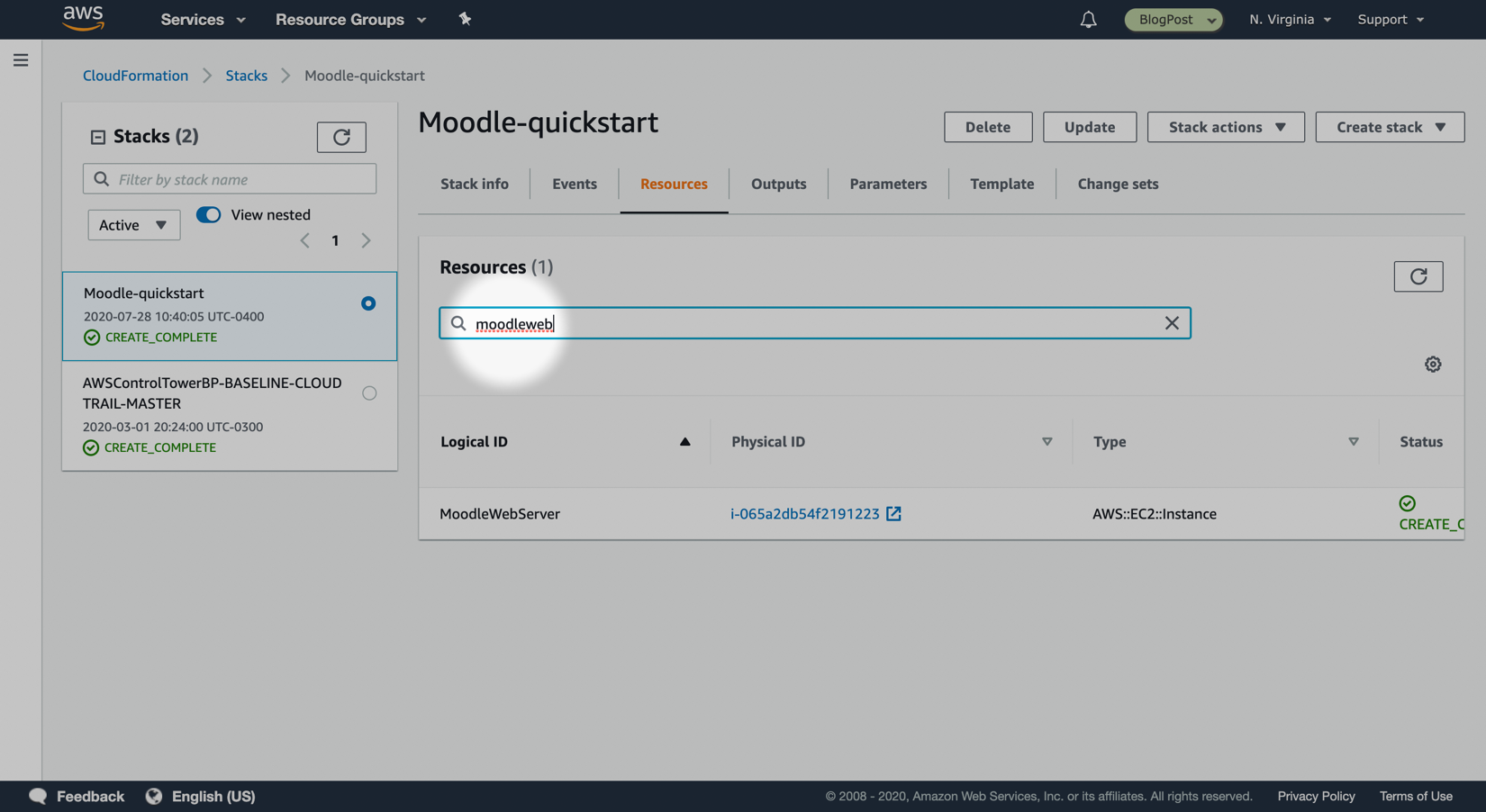
Task: Go to CloudFormation breadcrumb link
Action: (x=135, y=76)
